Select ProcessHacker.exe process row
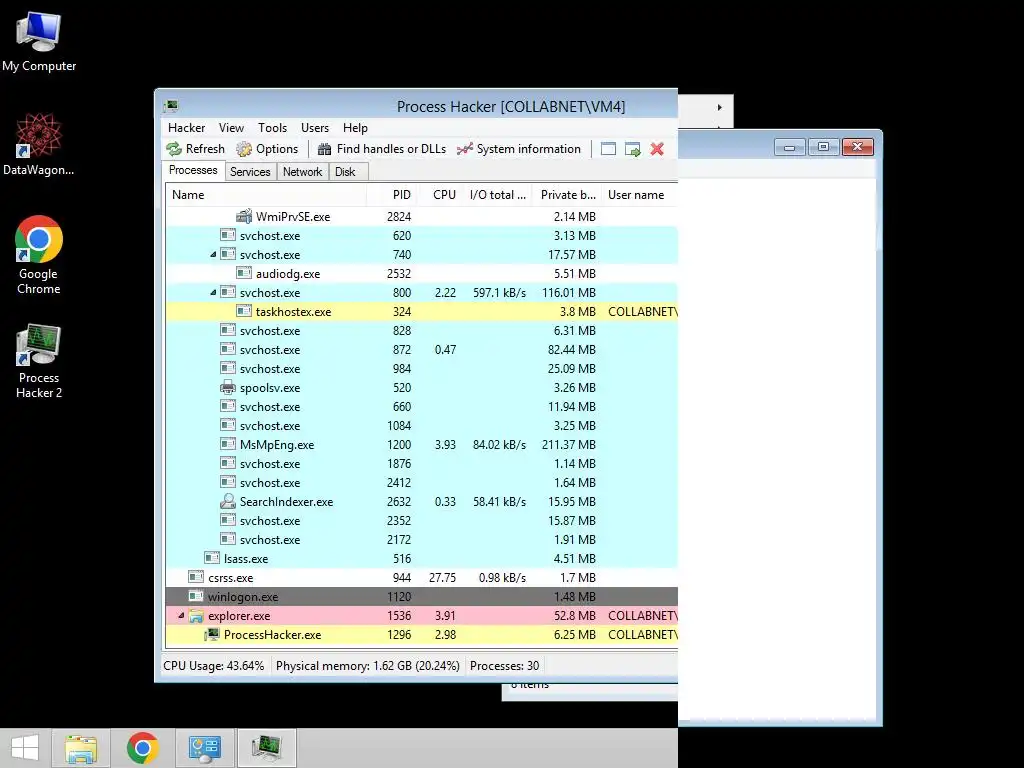The width and height of the screenshot is (1024, 768). (x=421, y=635)
